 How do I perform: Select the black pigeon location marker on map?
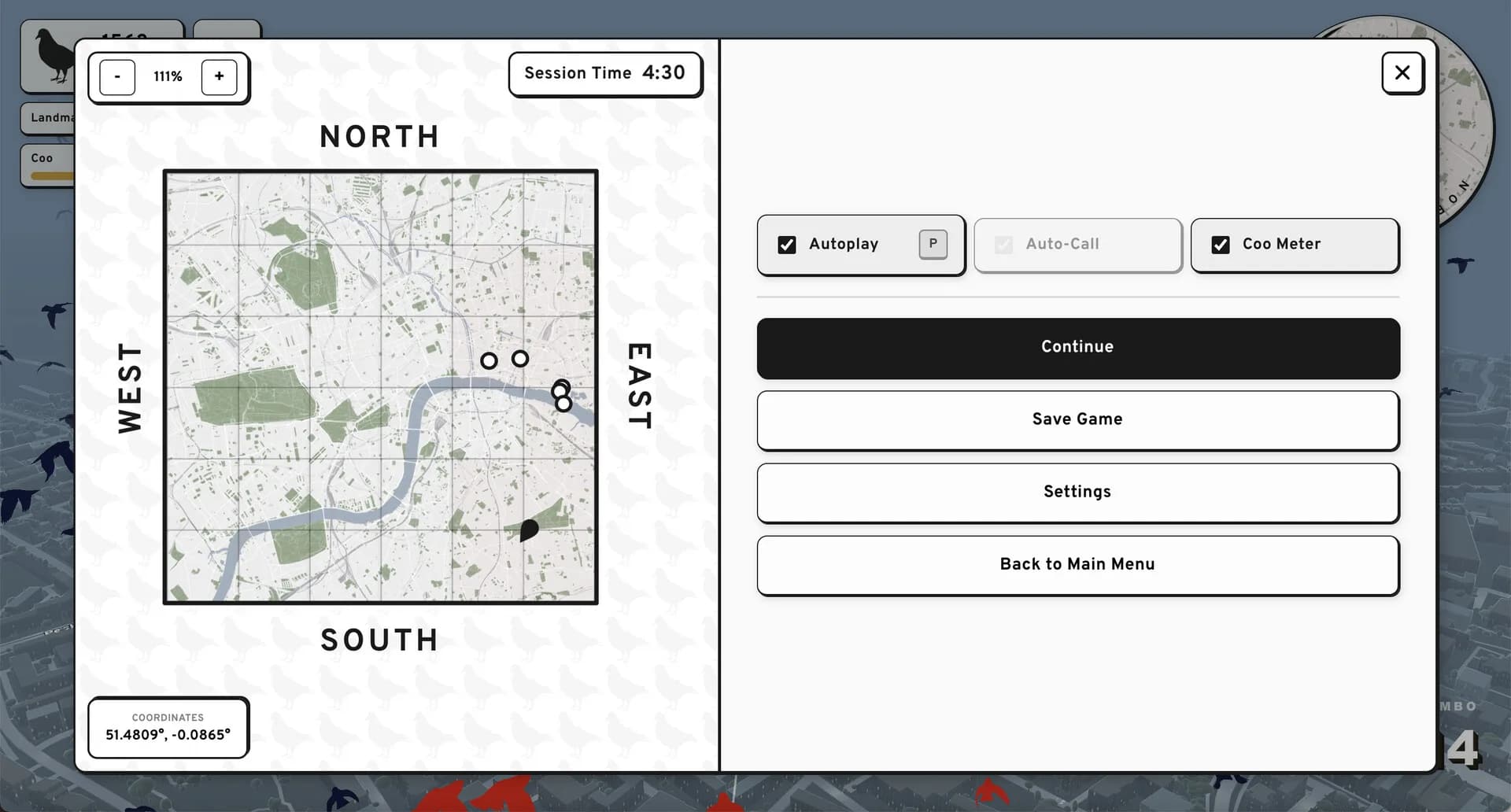point(529,530)
